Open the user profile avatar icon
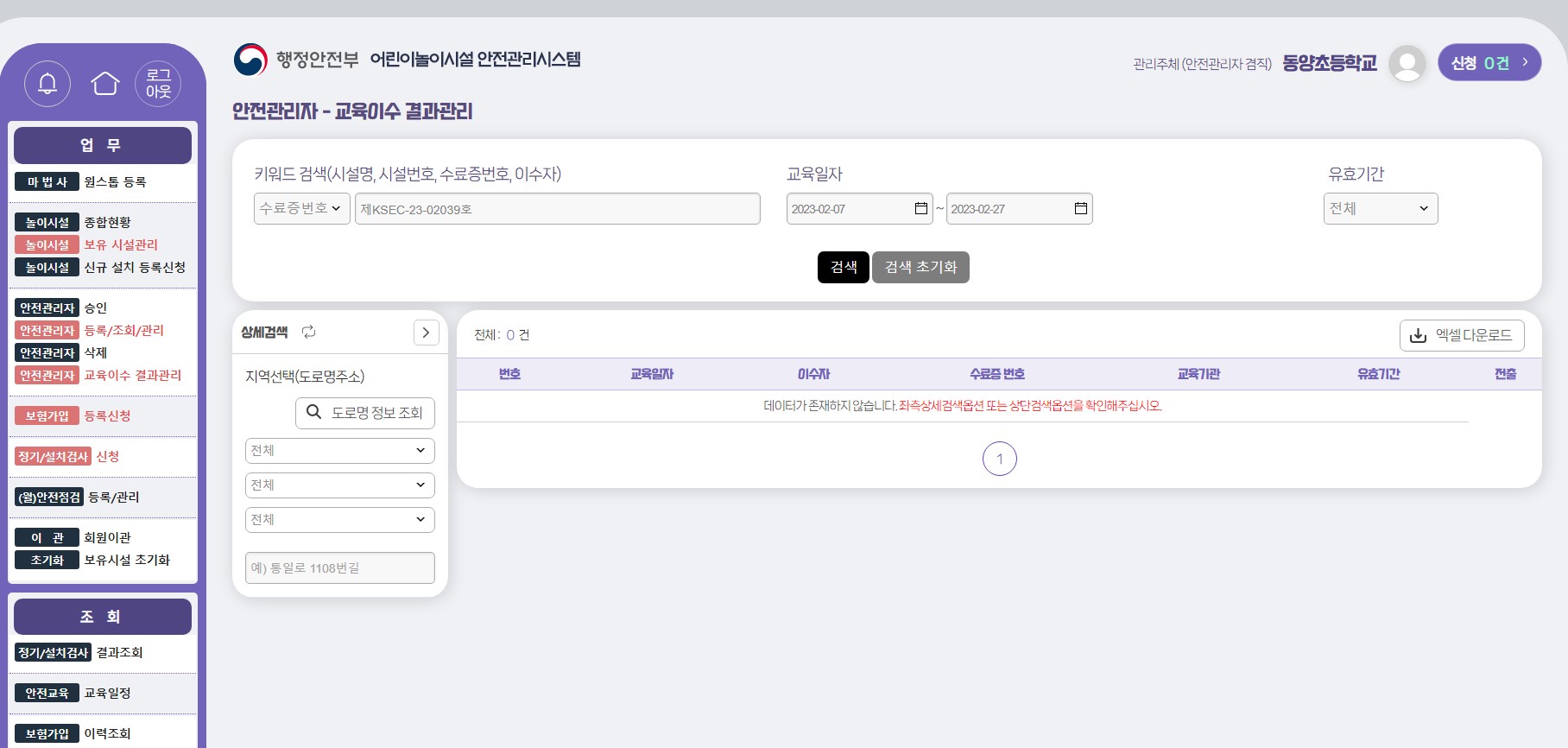Screen dimensions: 1568x748 (x=1407, y=64)
